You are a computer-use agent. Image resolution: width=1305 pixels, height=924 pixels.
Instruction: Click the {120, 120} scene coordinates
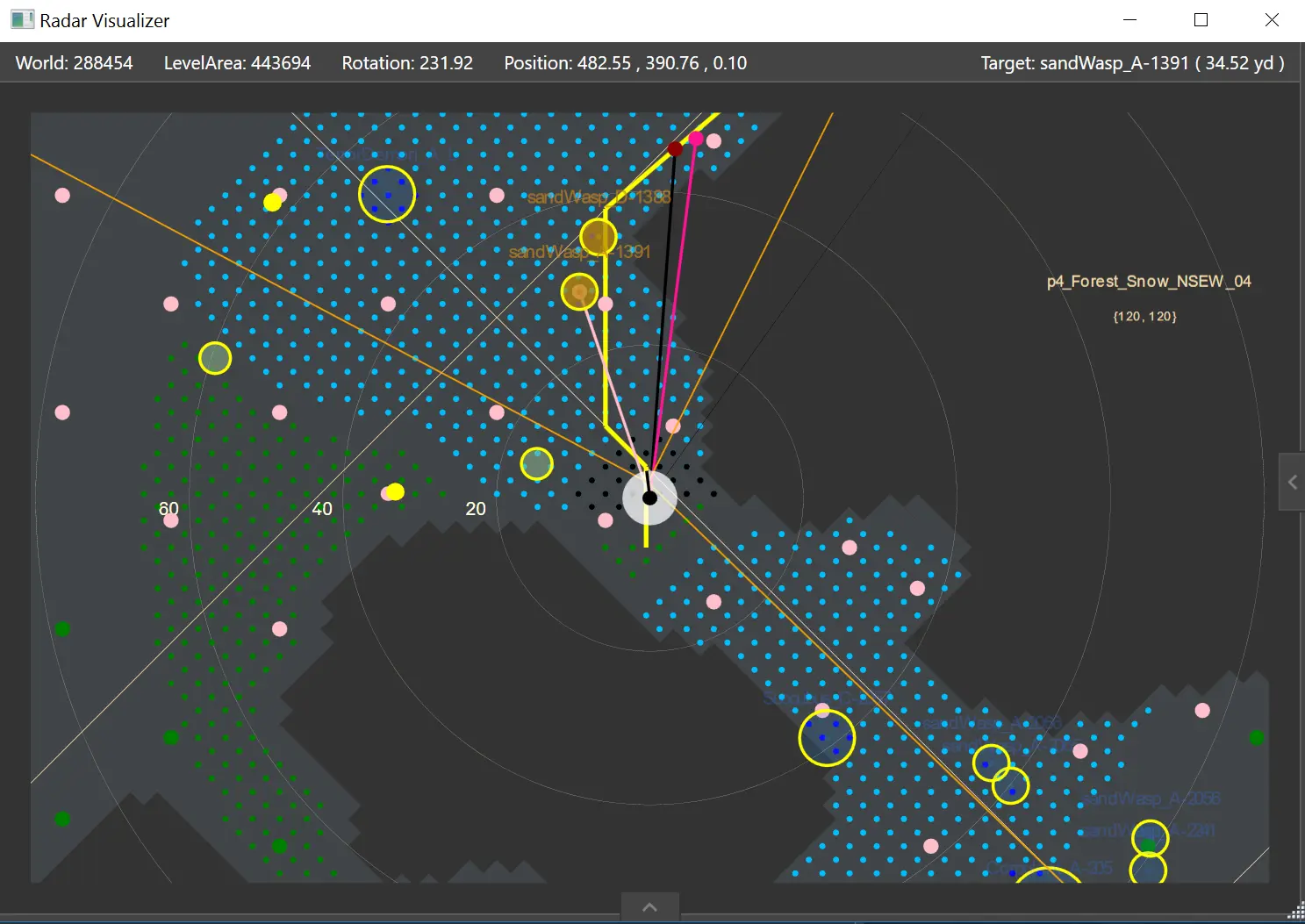tap(1144, 316)
